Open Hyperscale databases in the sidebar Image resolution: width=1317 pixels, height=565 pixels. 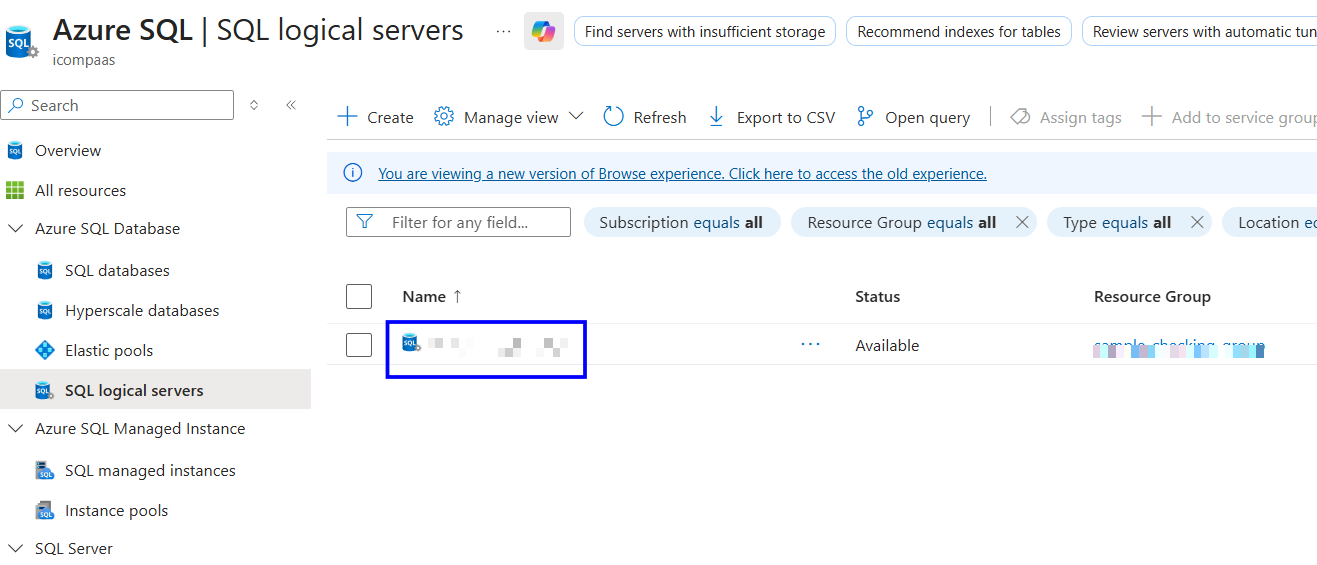(142, 311)
